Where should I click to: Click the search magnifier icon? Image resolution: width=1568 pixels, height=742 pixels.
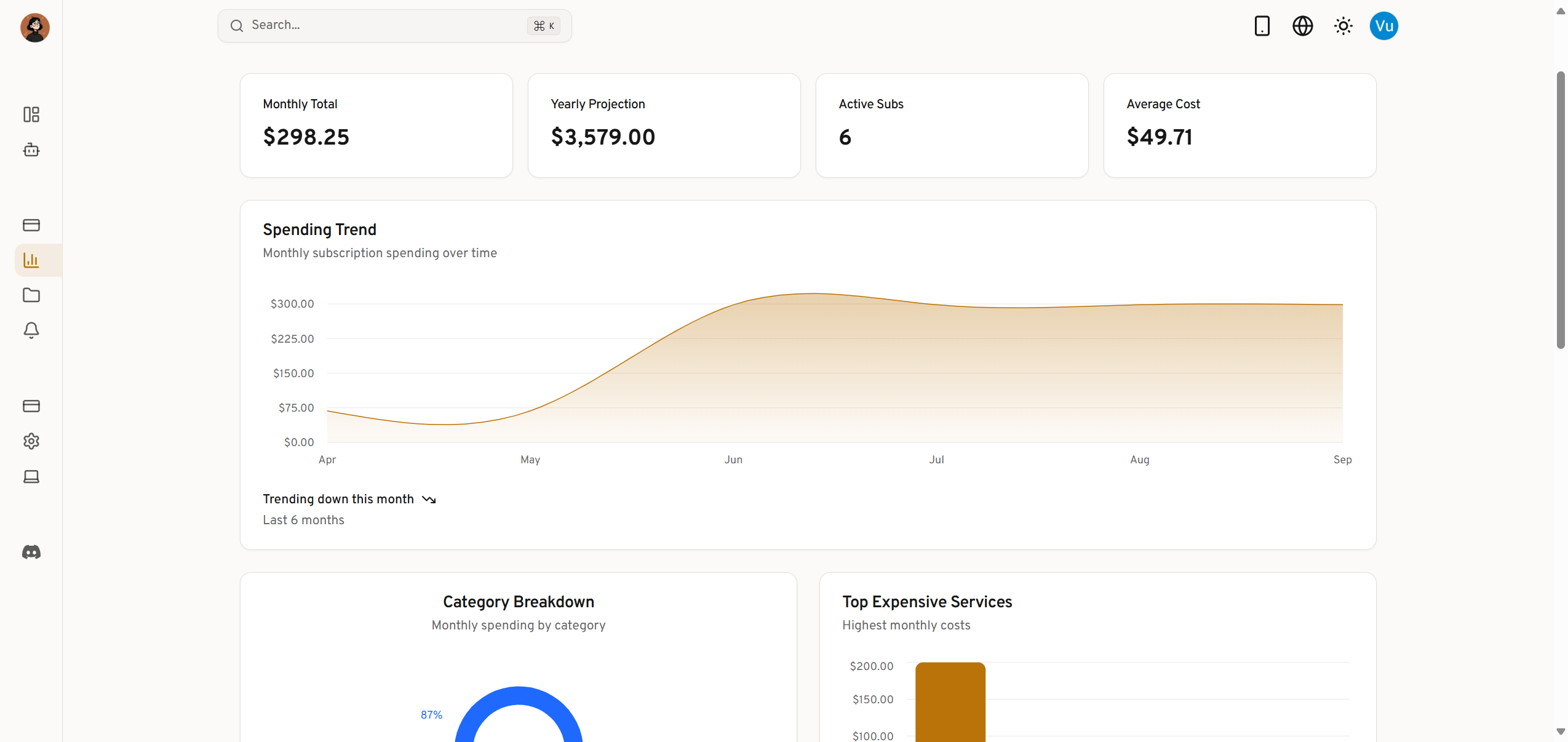tap(237, 26)
